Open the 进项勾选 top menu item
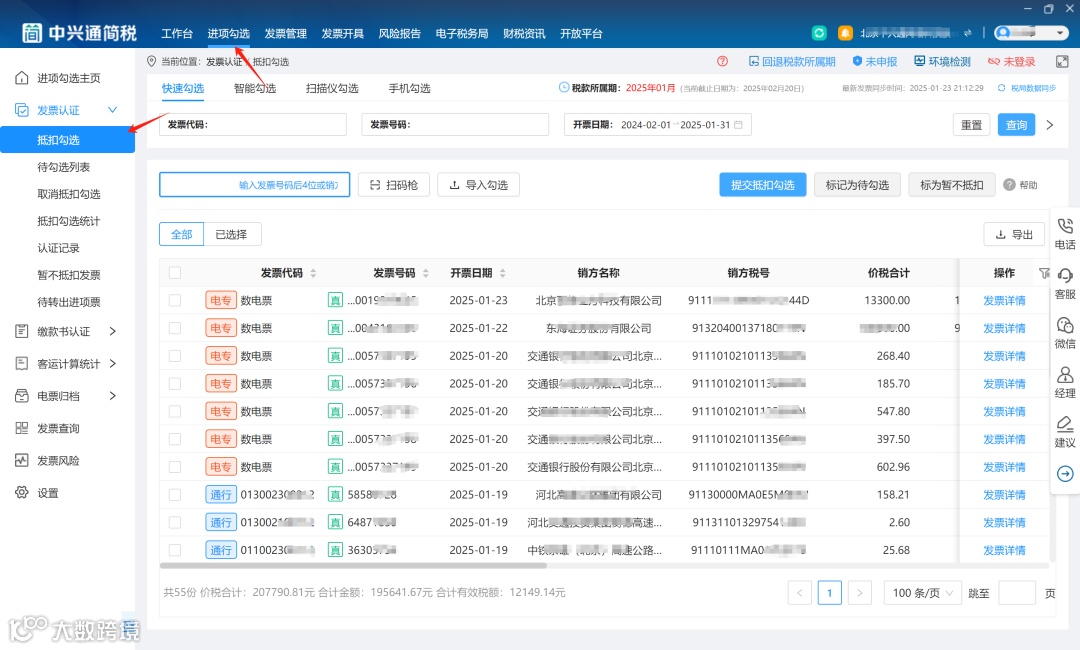The width and height of the screenshot is (1080, 650). click(229, 33)
